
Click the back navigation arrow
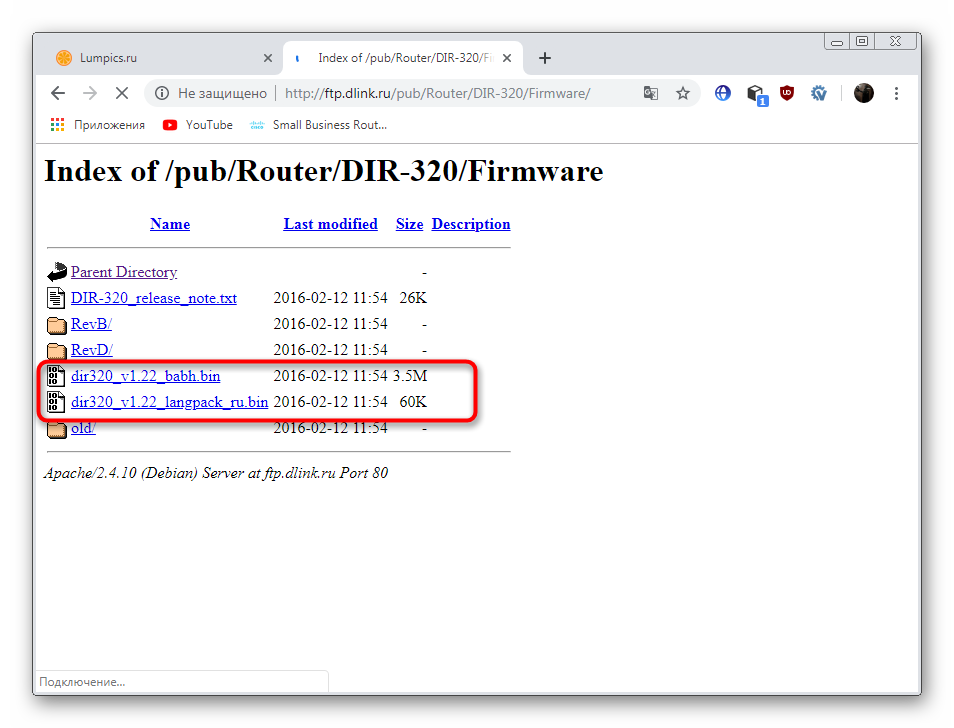58,93
